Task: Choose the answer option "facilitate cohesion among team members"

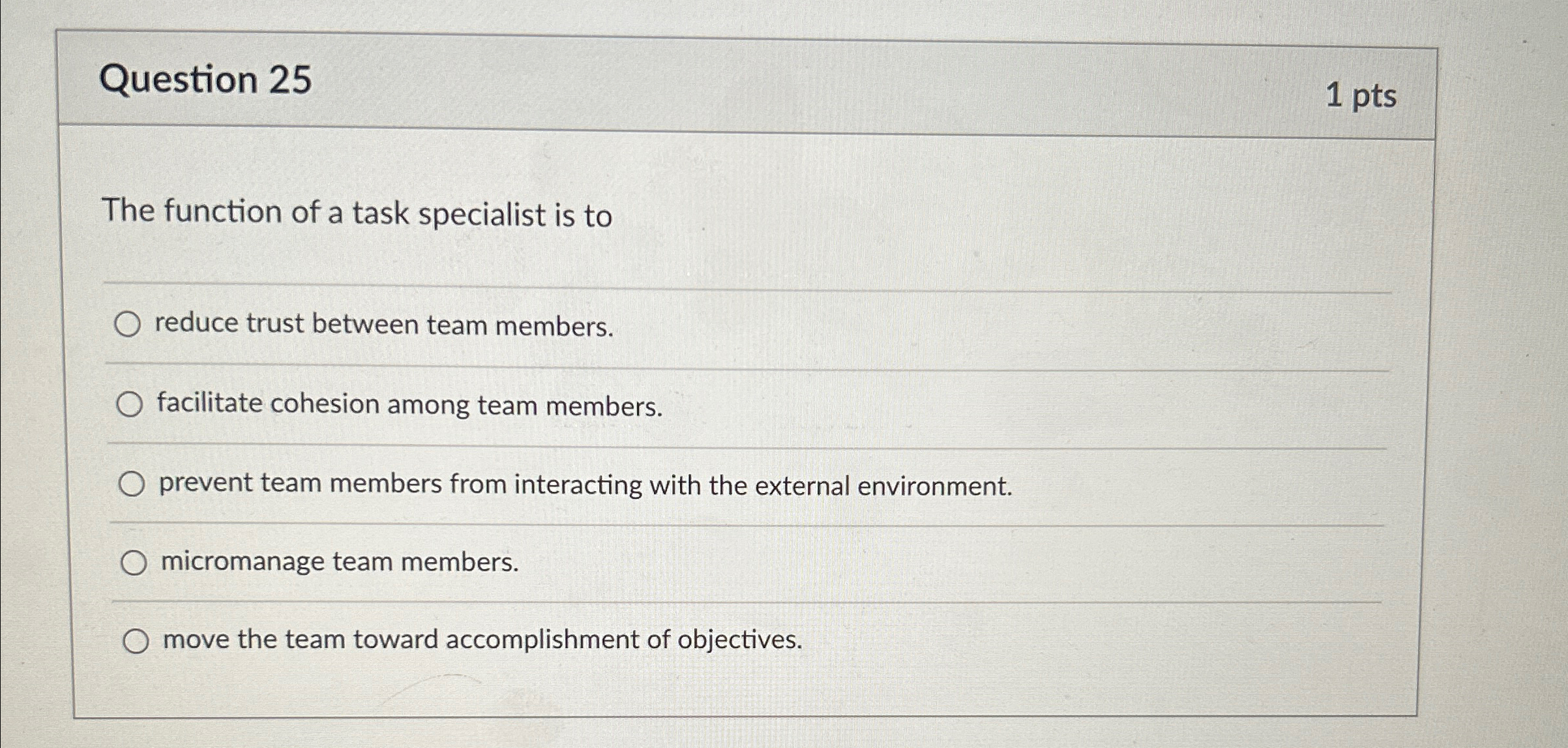Action: click(x=407, y=405)
